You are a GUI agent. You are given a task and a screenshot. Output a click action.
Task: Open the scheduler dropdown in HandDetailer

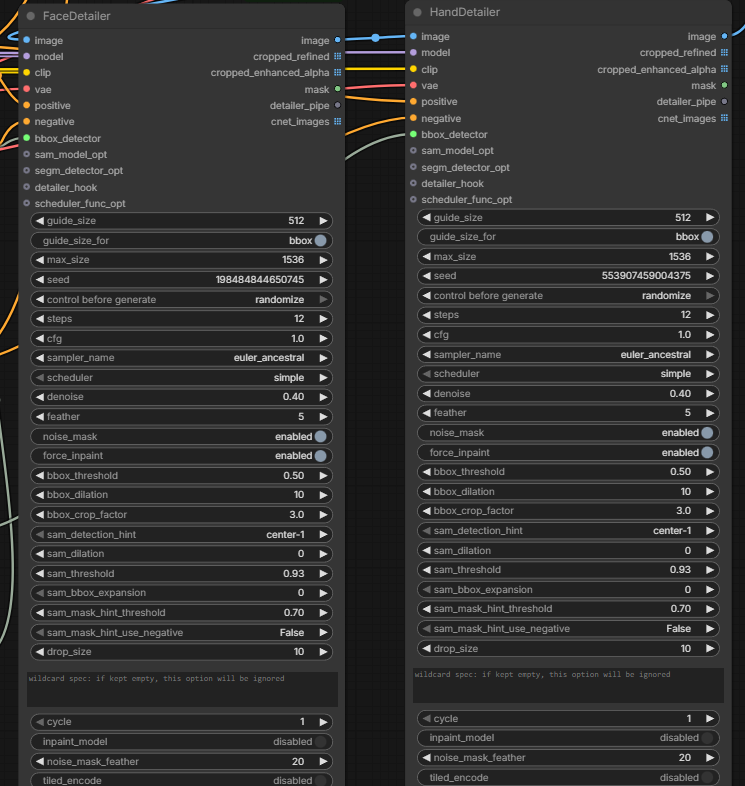point(568,374)
